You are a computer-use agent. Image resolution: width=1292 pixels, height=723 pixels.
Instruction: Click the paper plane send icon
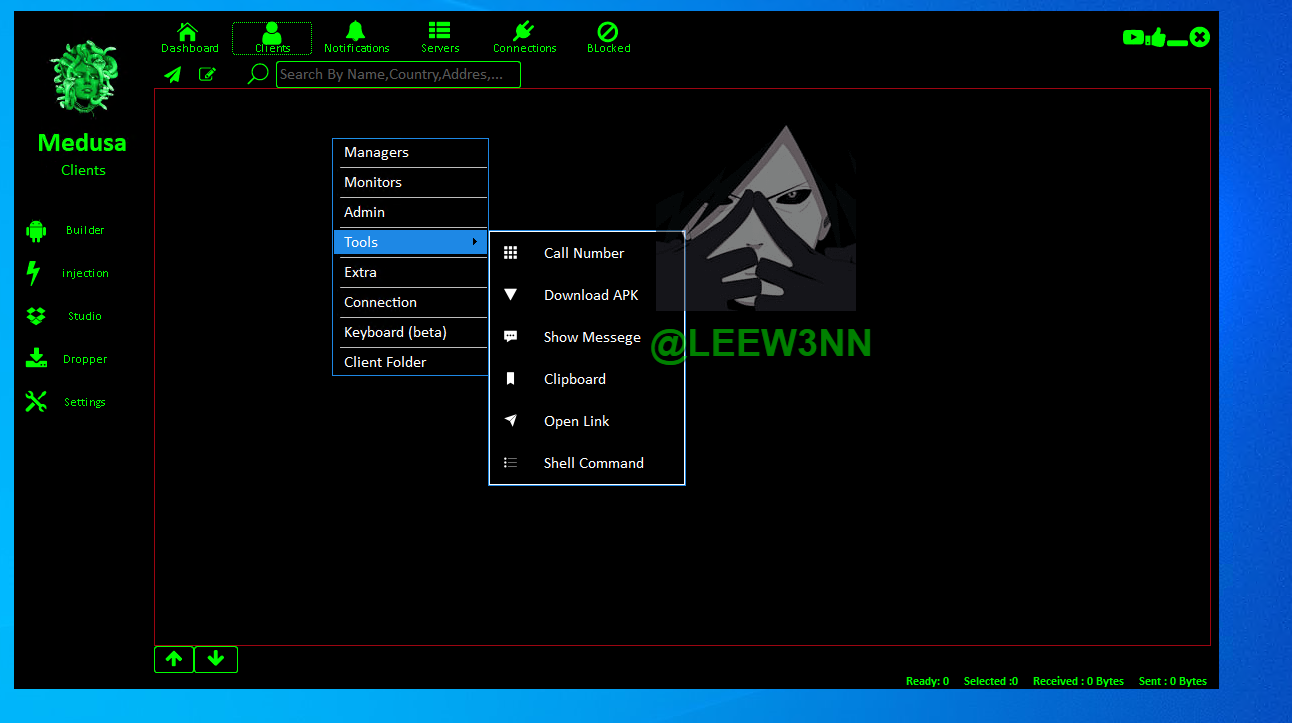coord(173,74)
